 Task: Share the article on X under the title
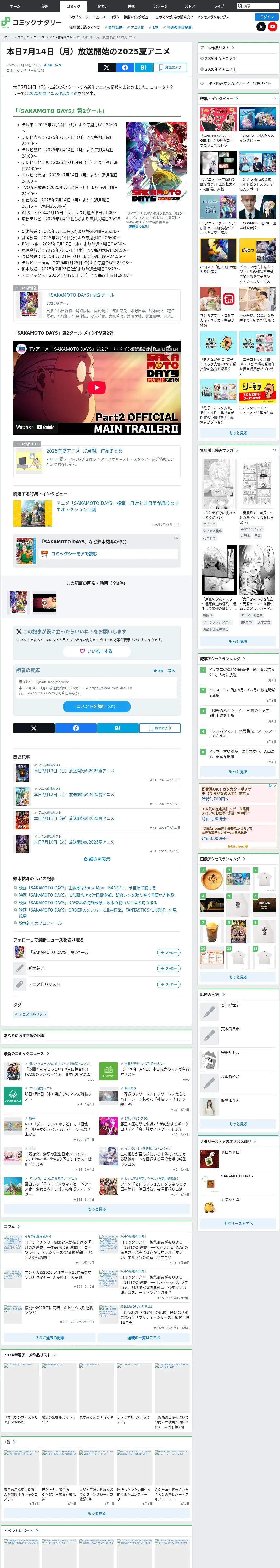point(106,68)
